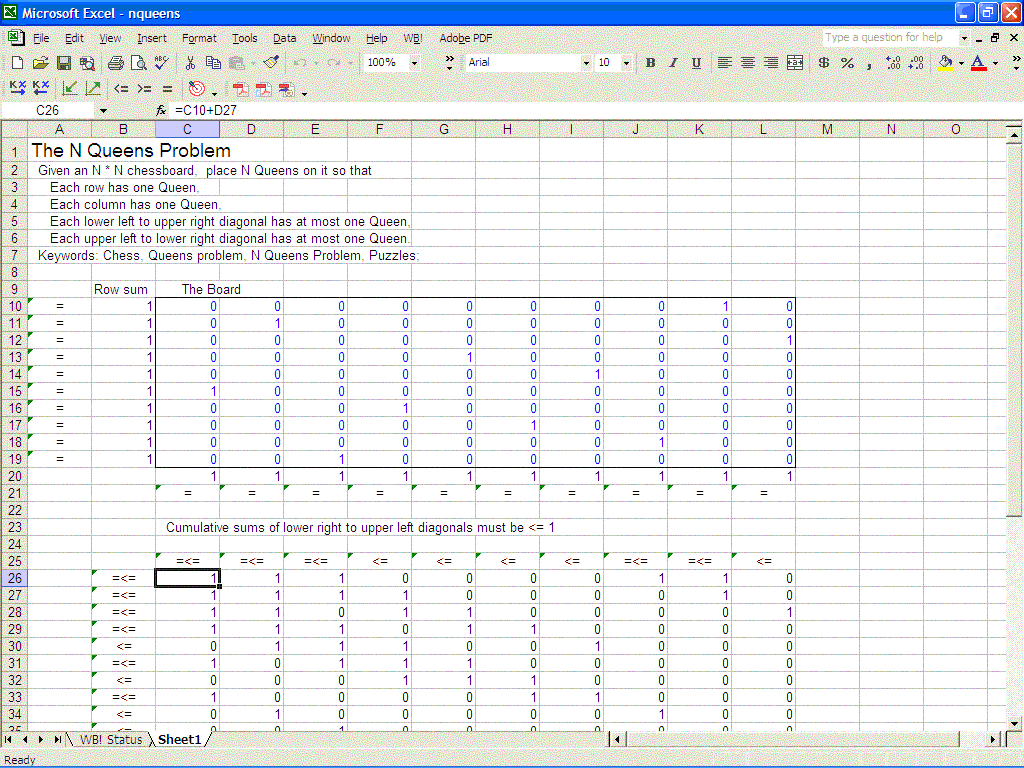Image resolution: width=1024 pixels, height=768 pixels.
Task: Click the Decrease Decimal icon
Action: pyautogui.click(x=916, y=63)
